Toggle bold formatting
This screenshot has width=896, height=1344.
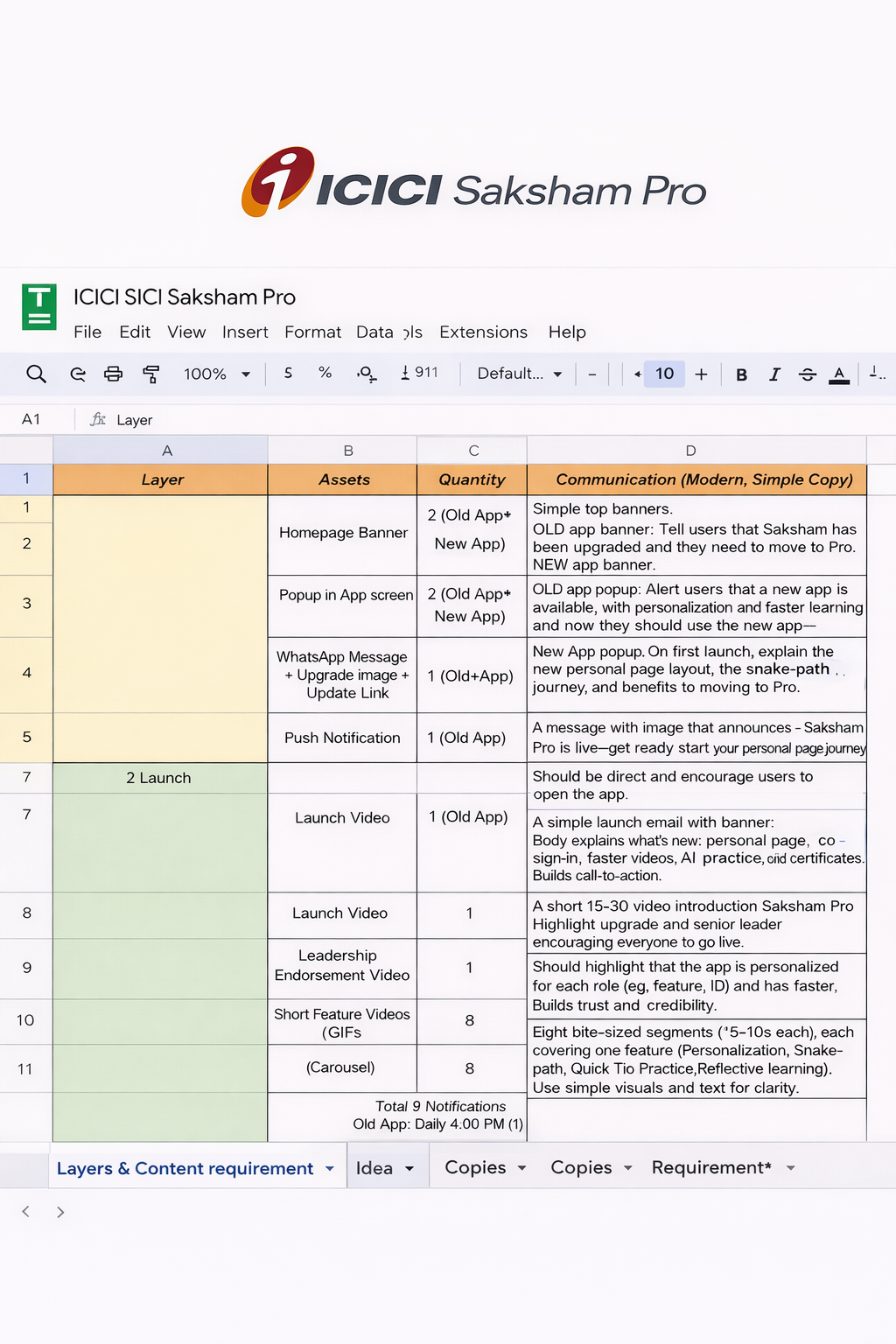(x=741, y=374)
